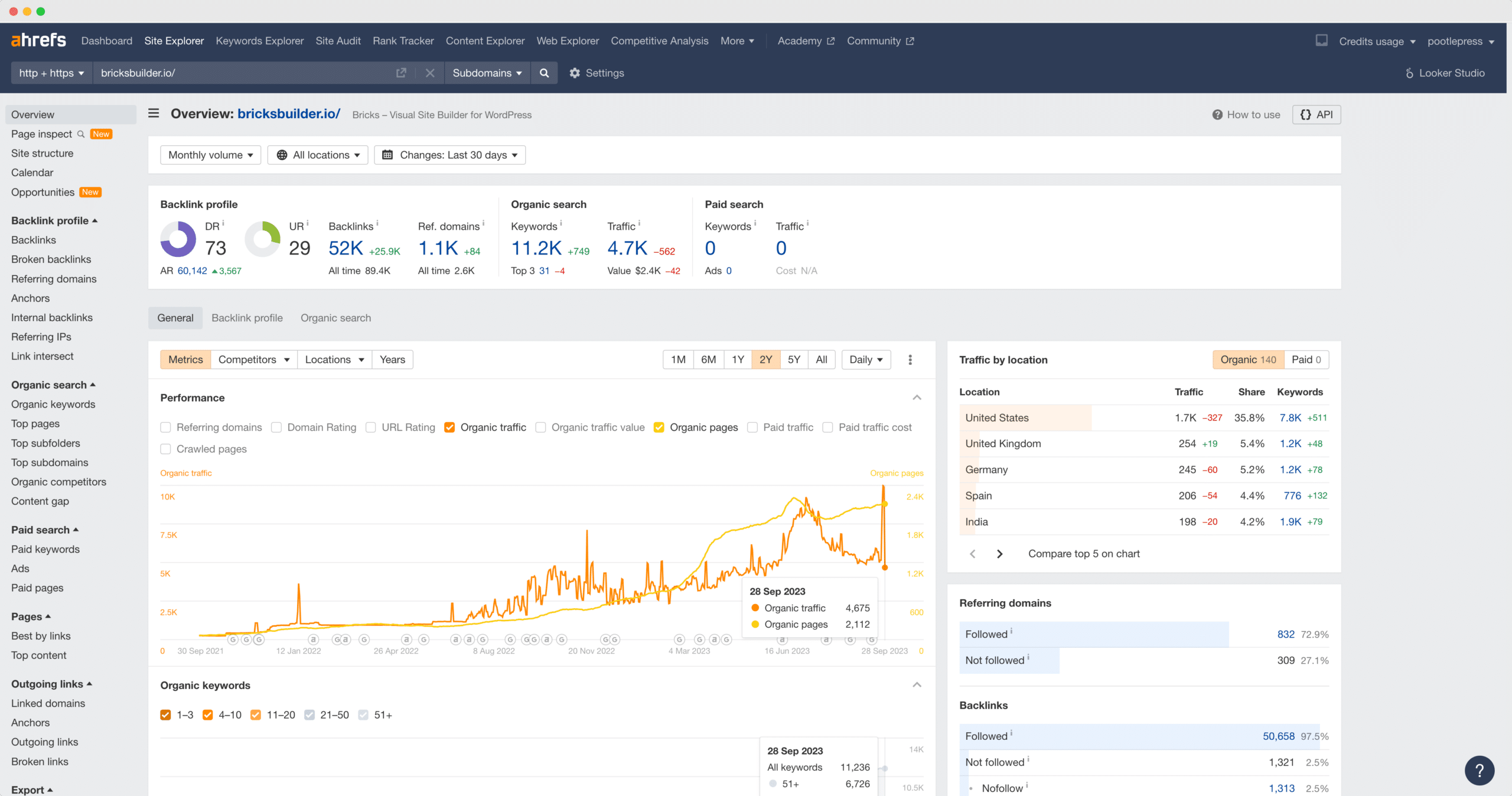Switch traffic by location to Paid

click(x=1306, y=360)
